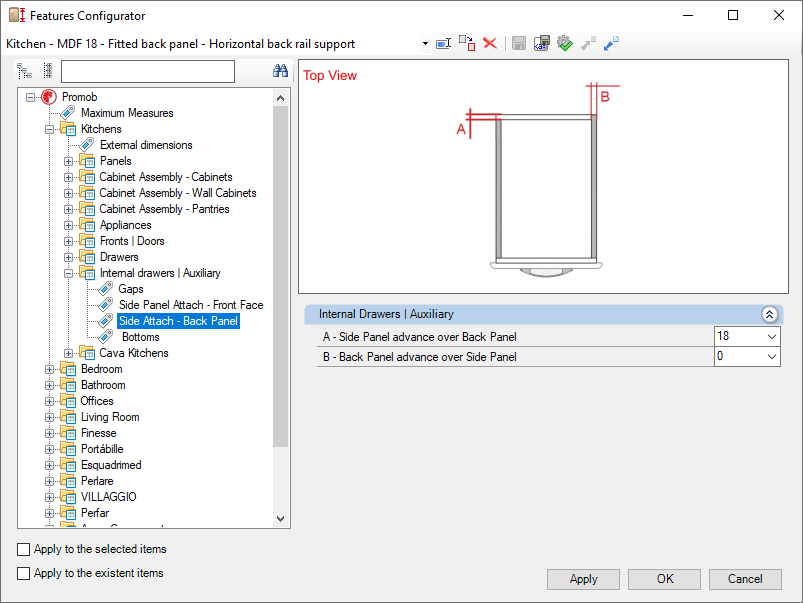Click the expand all tree icon
This screenshot has width=803, height=603.
tap(25, 71)
